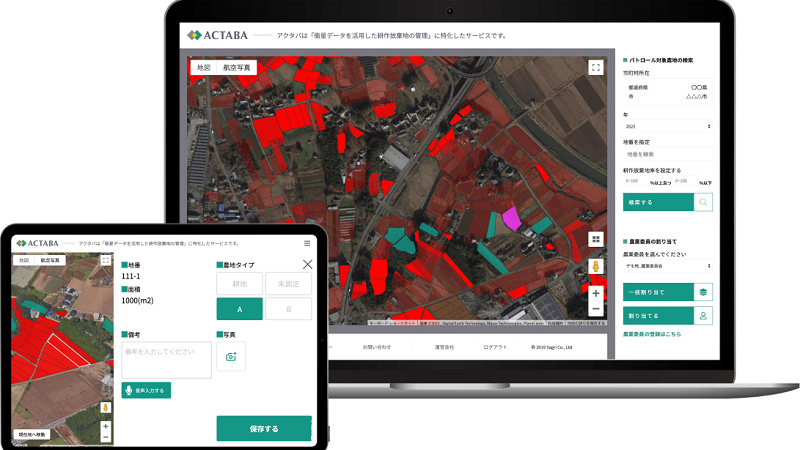Click the 備考 remarks text area
Image resolution: width=800 pixels, height=450 pixels.
[x=166, y=360]
